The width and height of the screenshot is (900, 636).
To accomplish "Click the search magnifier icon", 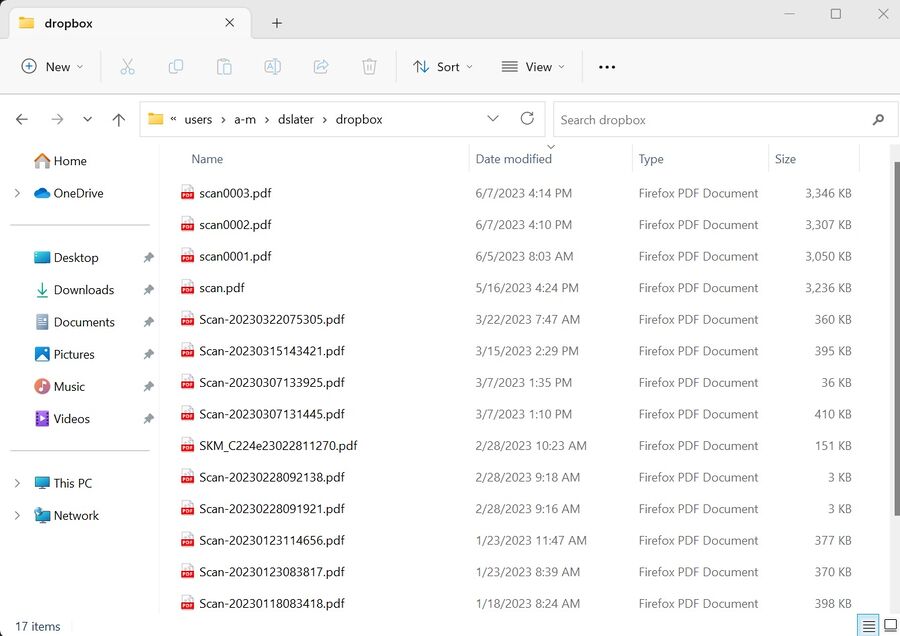I will tap(878, 119).
